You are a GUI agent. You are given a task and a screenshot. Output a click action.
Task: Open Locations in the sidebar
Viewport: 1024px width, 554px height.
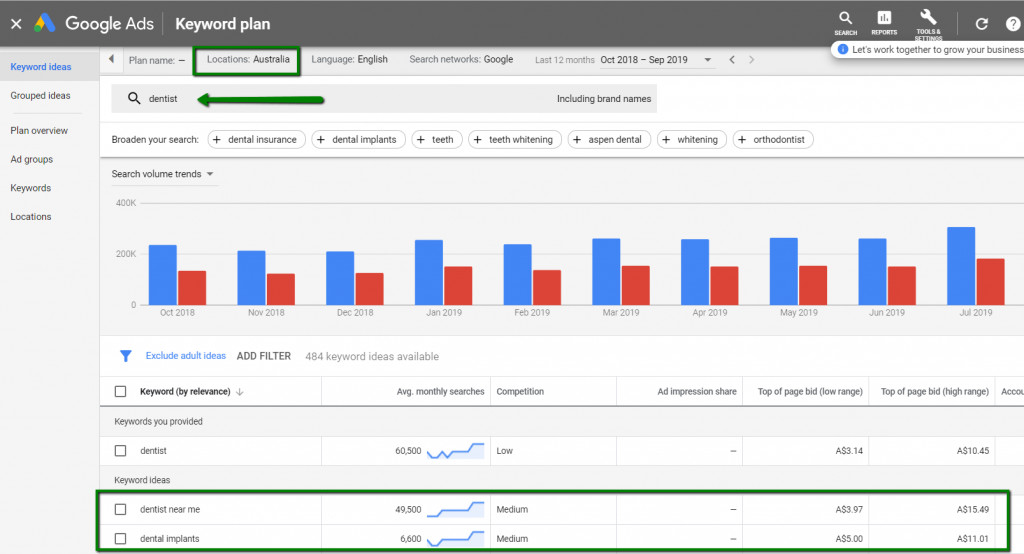31,217
